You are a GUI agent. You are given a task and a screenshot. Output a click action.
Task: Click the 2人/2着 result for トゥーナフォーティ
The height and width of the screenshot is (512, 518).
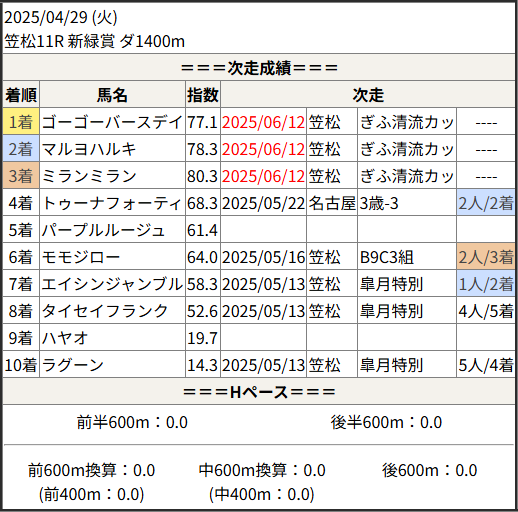click(x=486, y=203)
